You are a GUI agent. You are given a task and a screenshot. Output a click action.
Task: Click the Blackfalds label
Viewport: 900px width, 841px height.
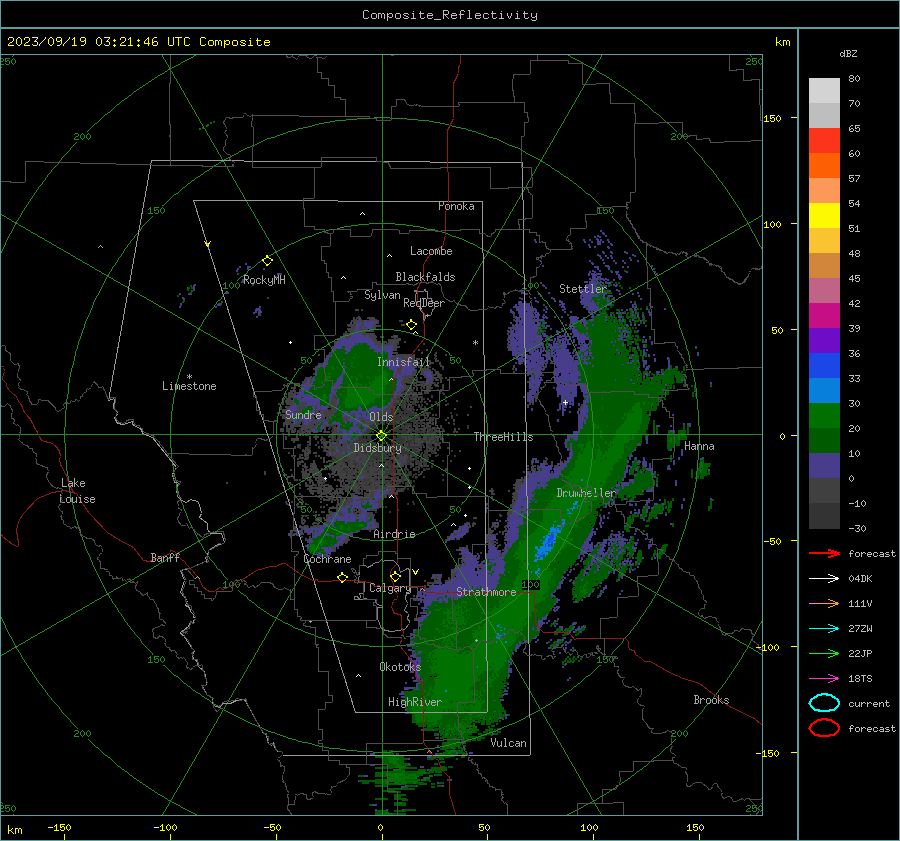point(425,277)
